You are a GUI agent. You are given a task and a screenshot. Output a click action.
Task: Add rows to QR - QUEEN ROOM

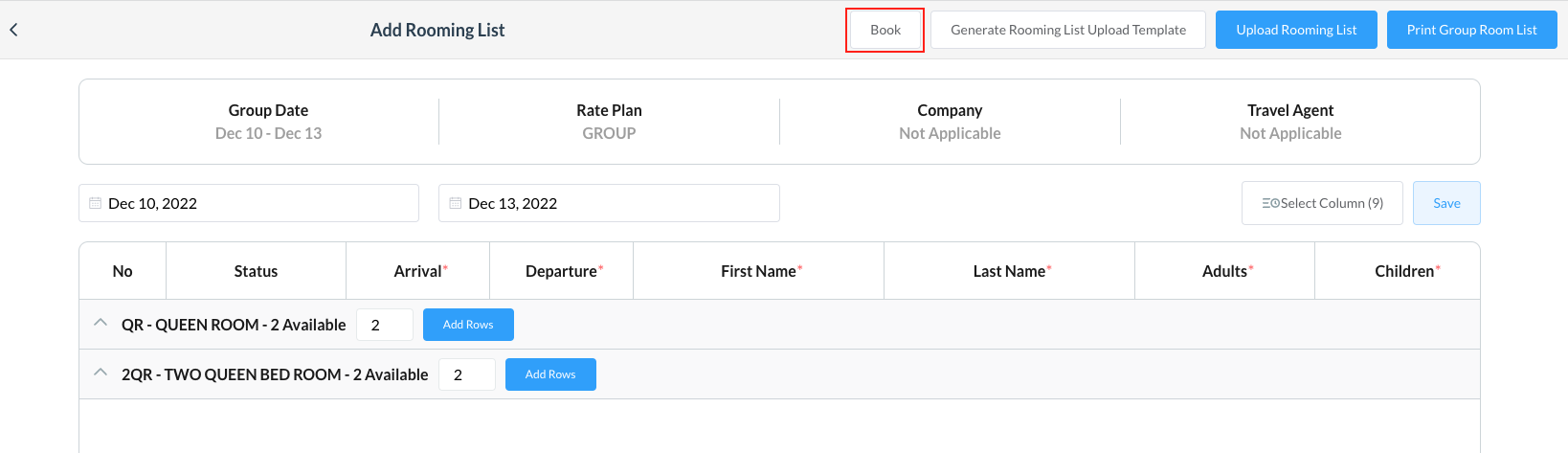click(x=468, y=325)
